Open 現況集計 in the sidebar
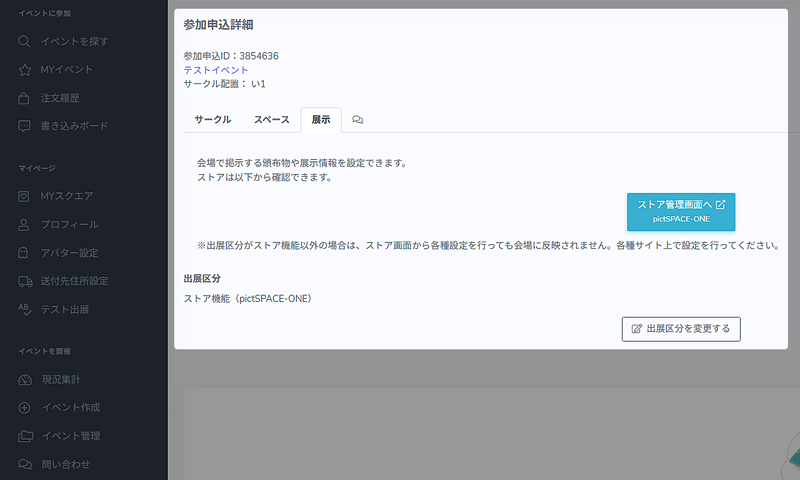The image size is (800, 480). tap(60, 380)
